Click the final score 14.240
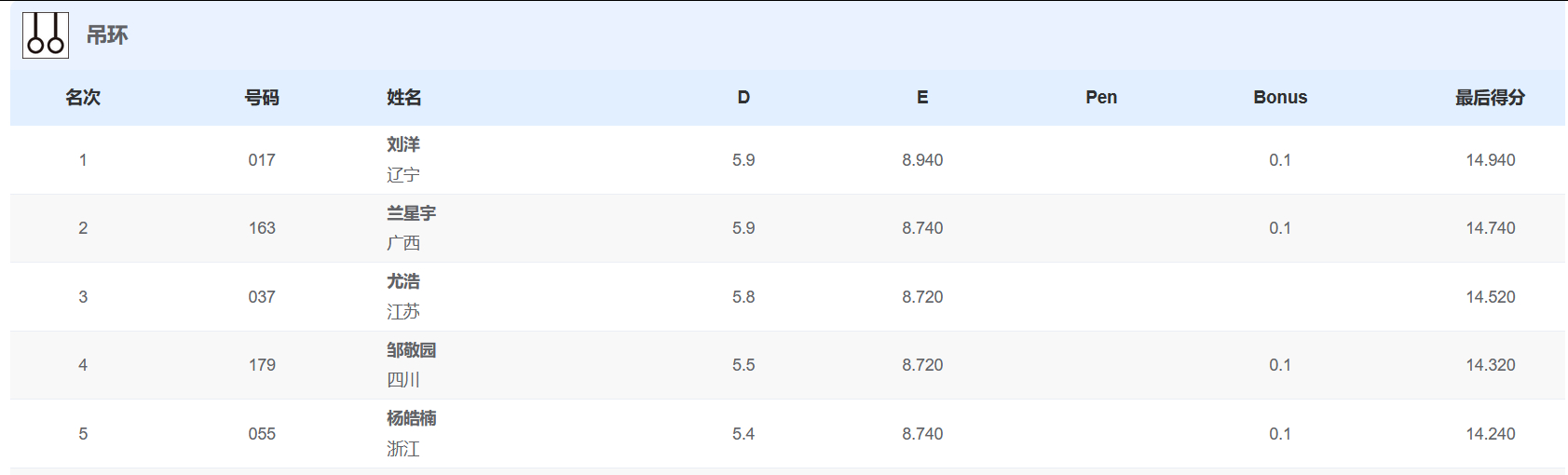Viewport: 1568px width, 475px height. 1490,434
